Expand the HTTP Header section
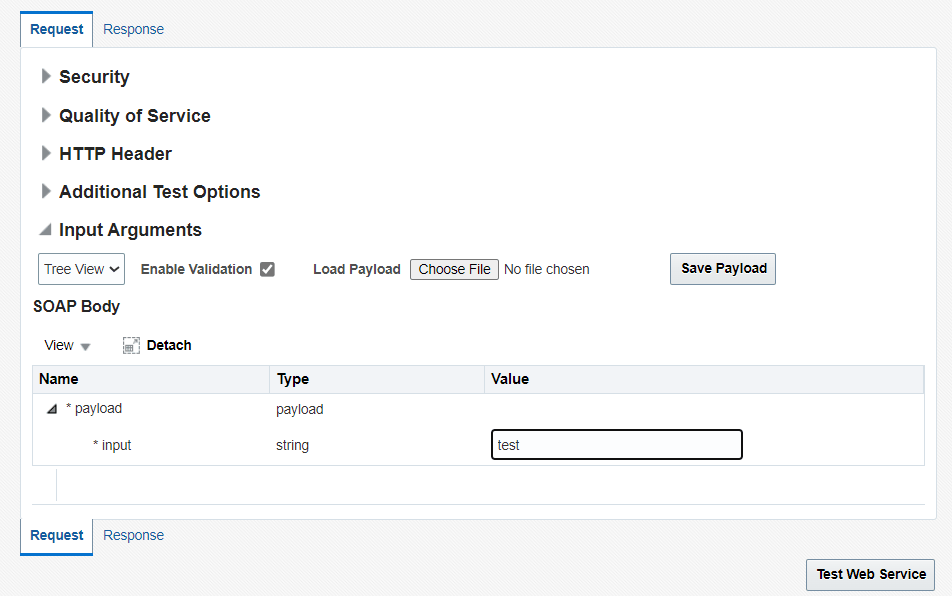Screen dimensions: 952x596 [x=46, y=153]
